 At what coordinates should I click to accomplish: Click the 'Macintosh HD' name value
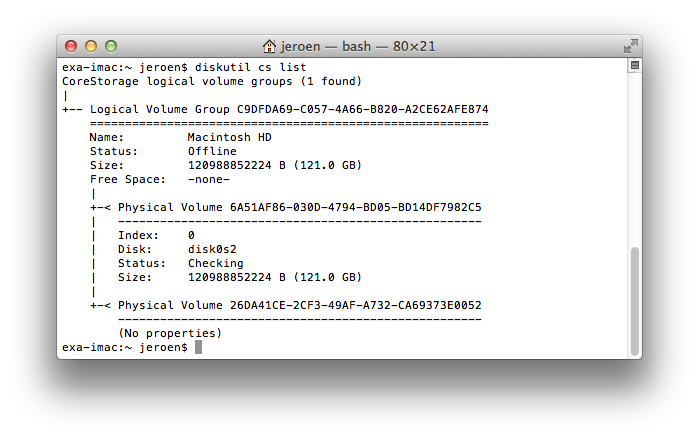click(x=230, y=137)
